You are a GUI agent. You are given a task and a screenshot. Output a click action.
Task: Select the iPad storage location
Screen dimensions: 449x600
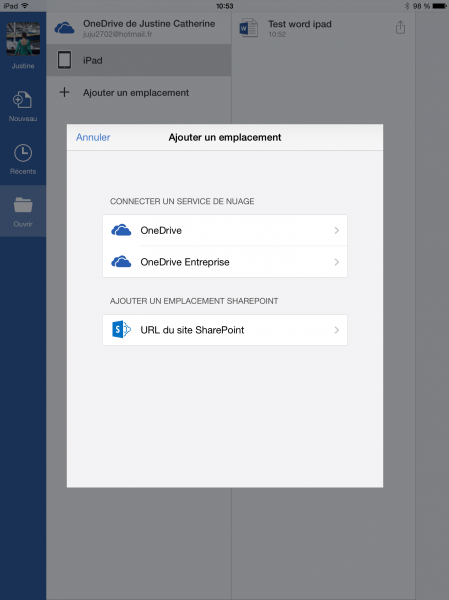pyautogui.click(x=139, y=60)
